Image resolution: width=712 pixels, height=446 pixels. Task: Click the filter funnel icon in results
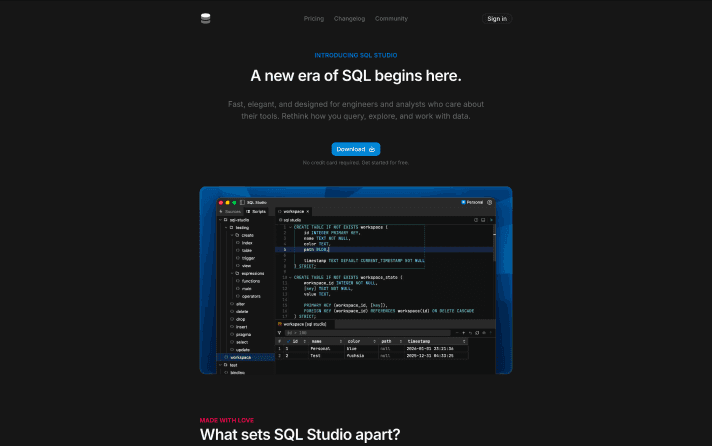tap(279, 333)
